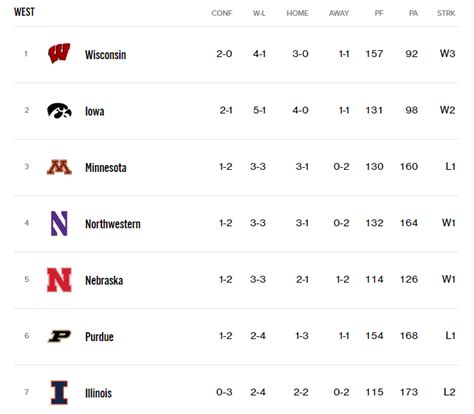Screen dimensions: 474x414
Task: Sort standings by W-L column header
Action: point(259,13)
